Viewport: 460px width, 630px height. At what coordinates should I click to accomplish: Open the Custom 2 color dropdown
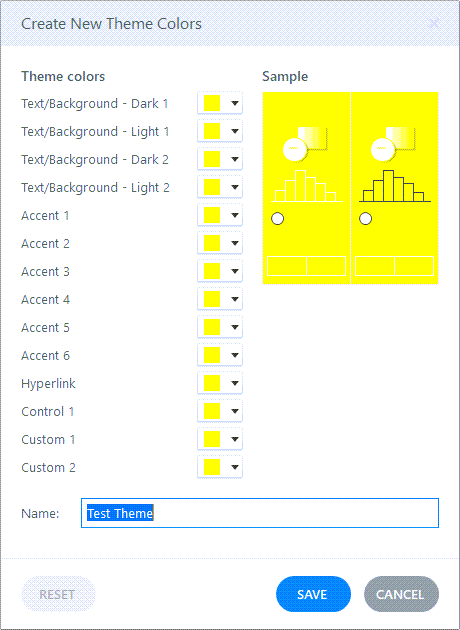click(220, 467)
